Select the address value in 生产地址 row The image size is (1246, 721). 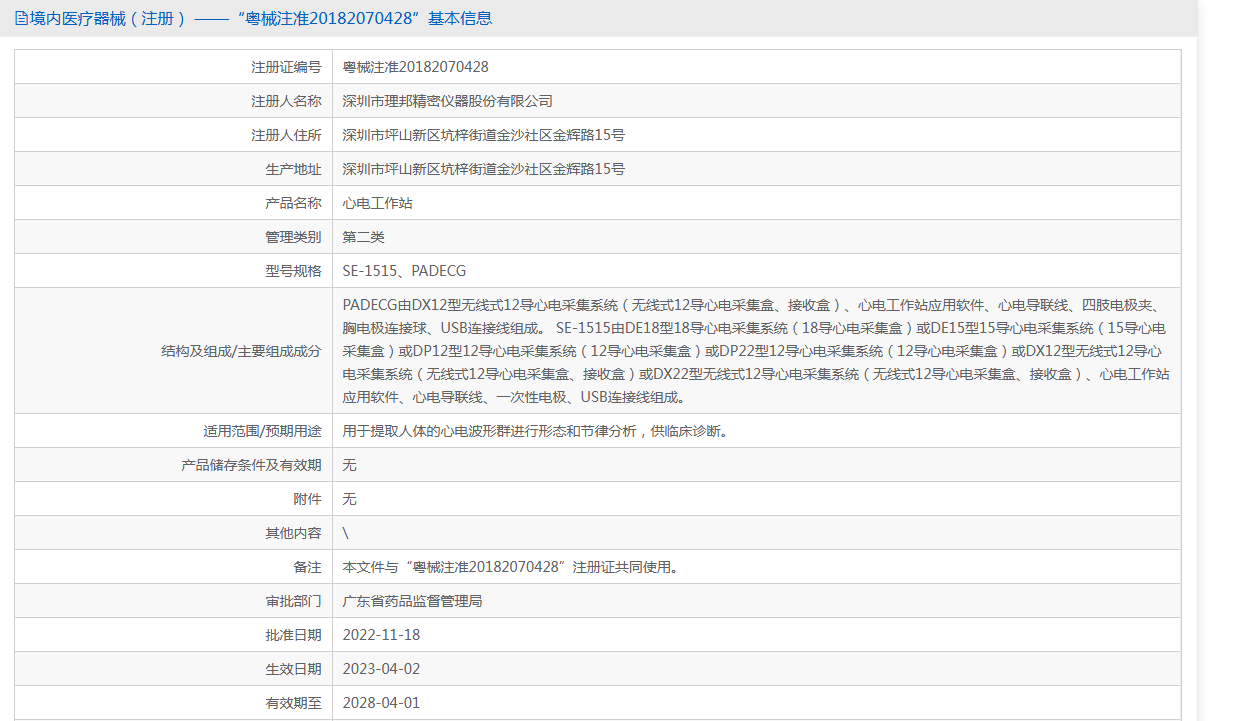coord(483,169)
